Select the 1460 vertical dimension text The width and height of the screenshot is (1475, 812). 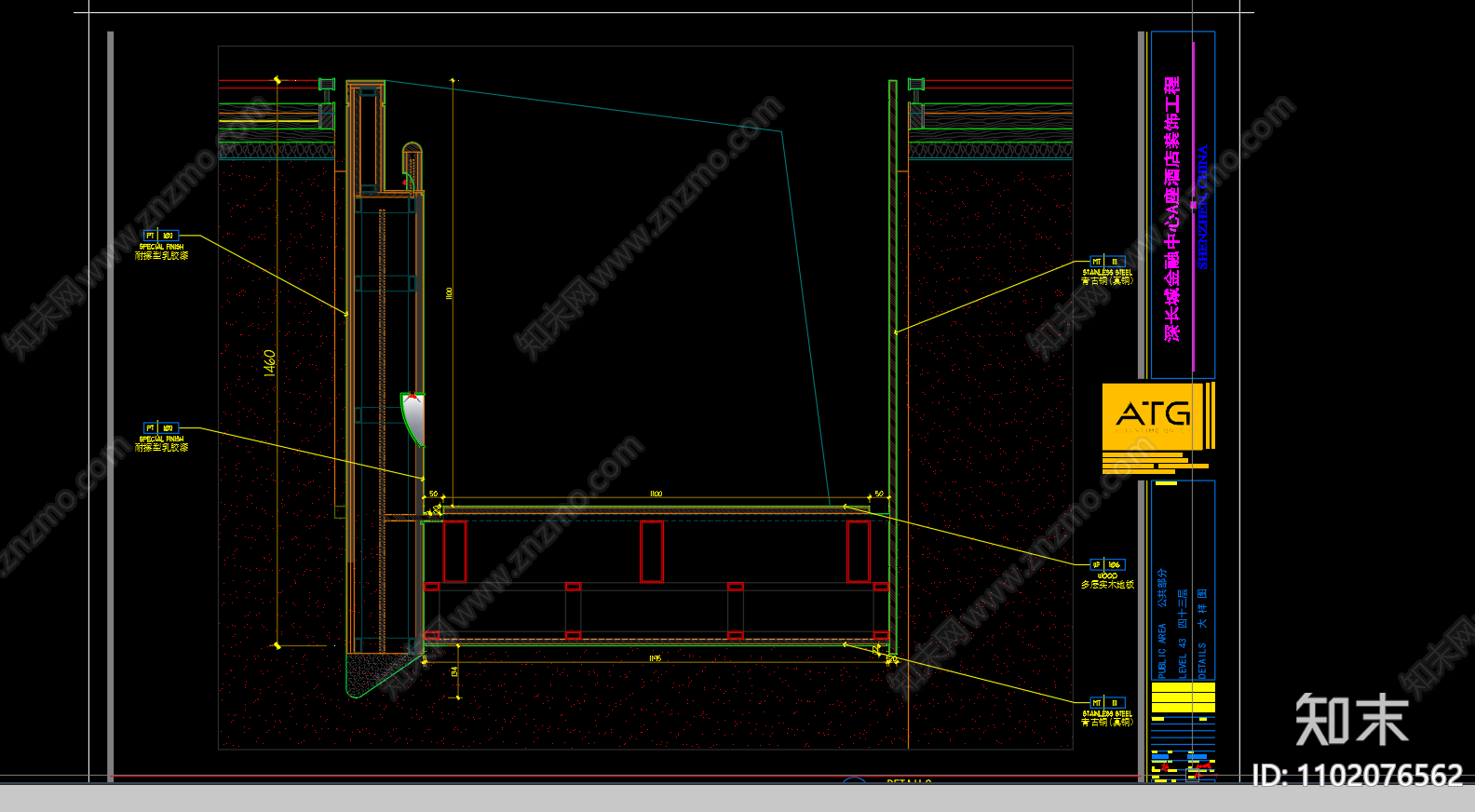click(269, 363)
